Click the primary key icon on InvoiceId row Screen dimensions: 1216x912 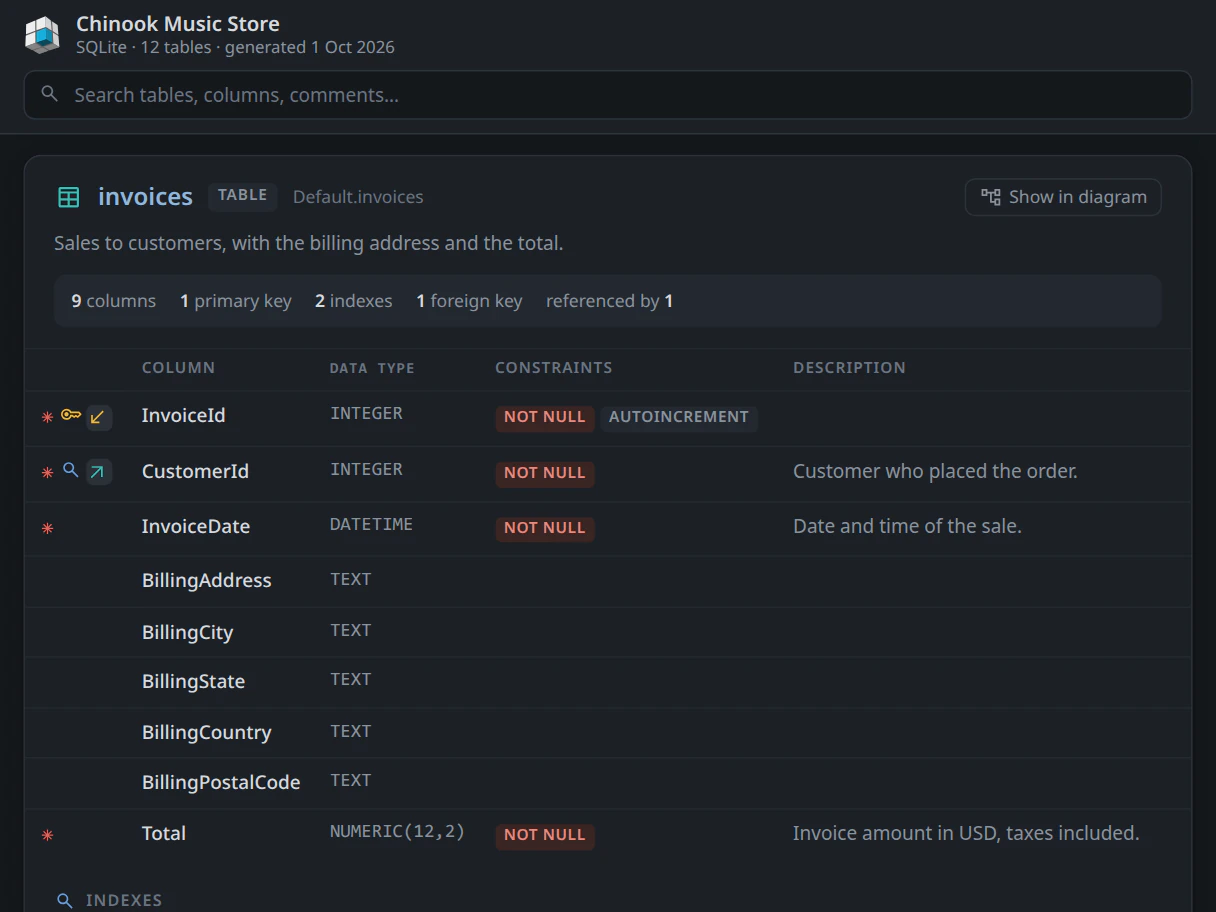(71, 415)
